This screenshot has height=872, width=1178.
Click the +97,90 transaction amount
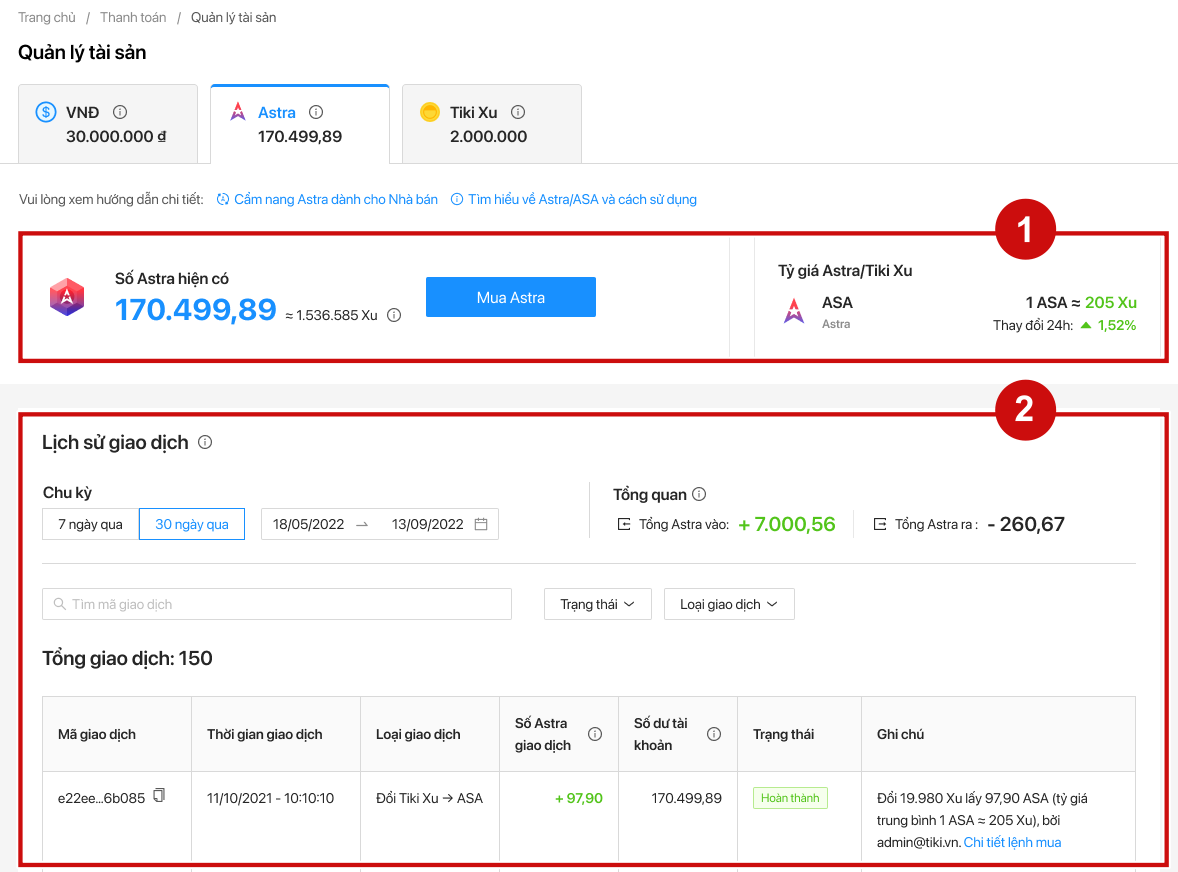[578, 798]
